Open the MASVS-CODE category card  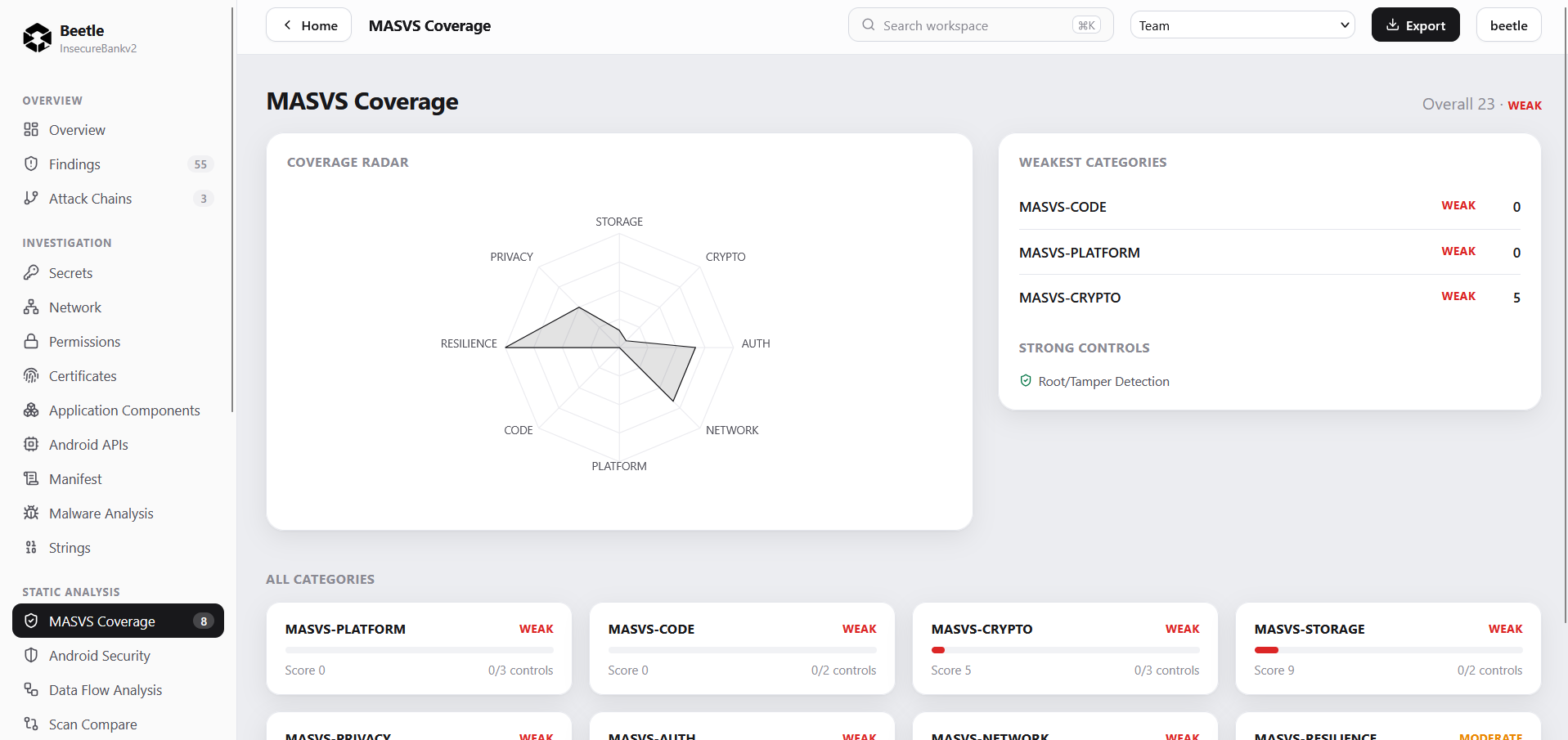coord(742,648)
